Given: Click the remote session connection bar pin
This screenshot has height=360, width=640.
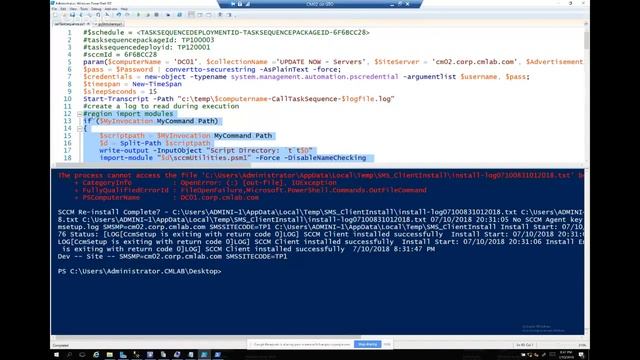Looking at the screenshot, I should [x=233, y=4].
